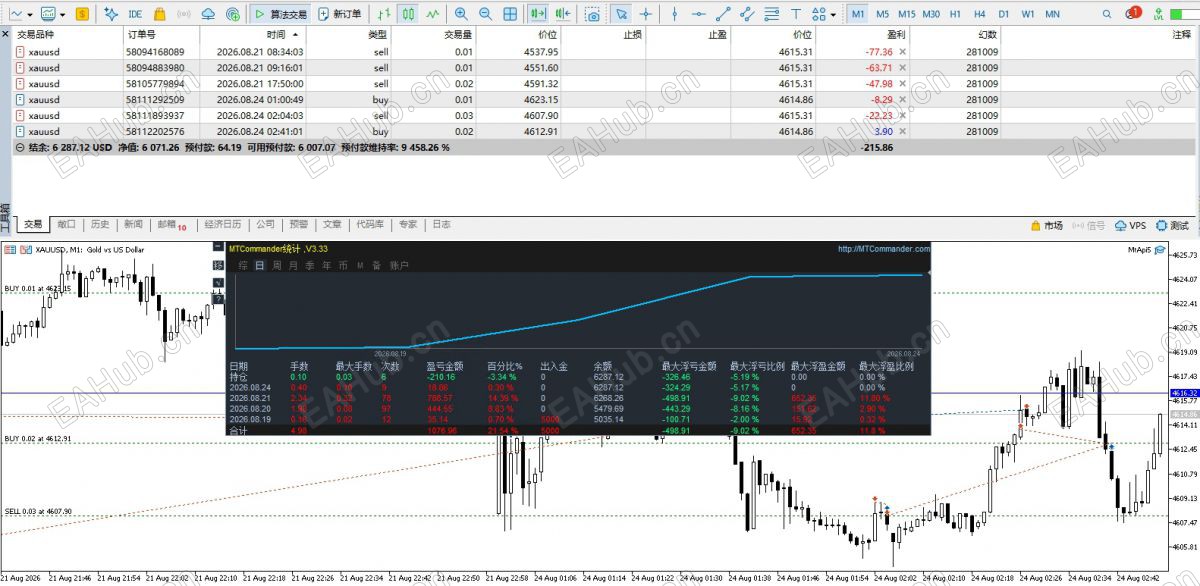1200x586 pixels.
Task: Switch chart to candlestick mode
Action: tap(408, 15)
